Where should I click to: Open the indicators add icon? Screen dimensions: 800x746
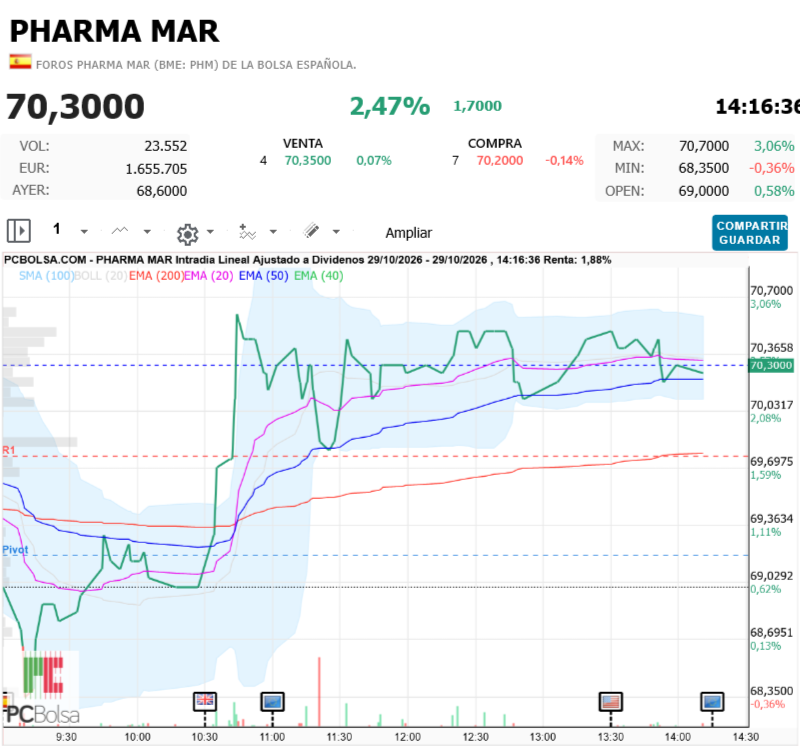[247, 232]
